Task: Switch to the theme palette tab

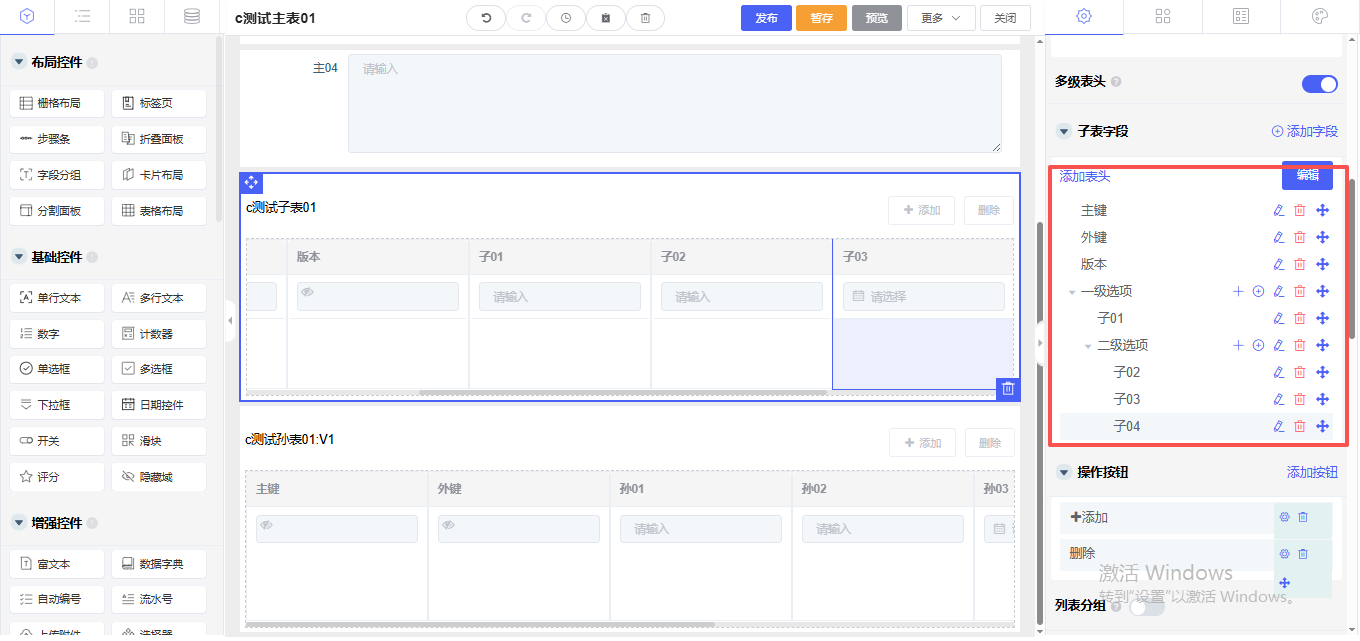Action: 1319,17
